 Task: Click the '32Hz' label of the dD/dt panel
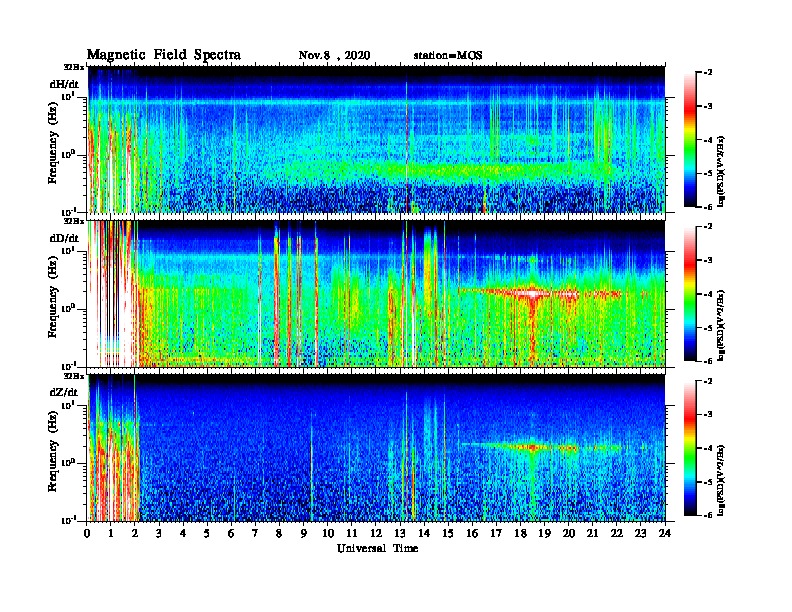click(74, 221)
